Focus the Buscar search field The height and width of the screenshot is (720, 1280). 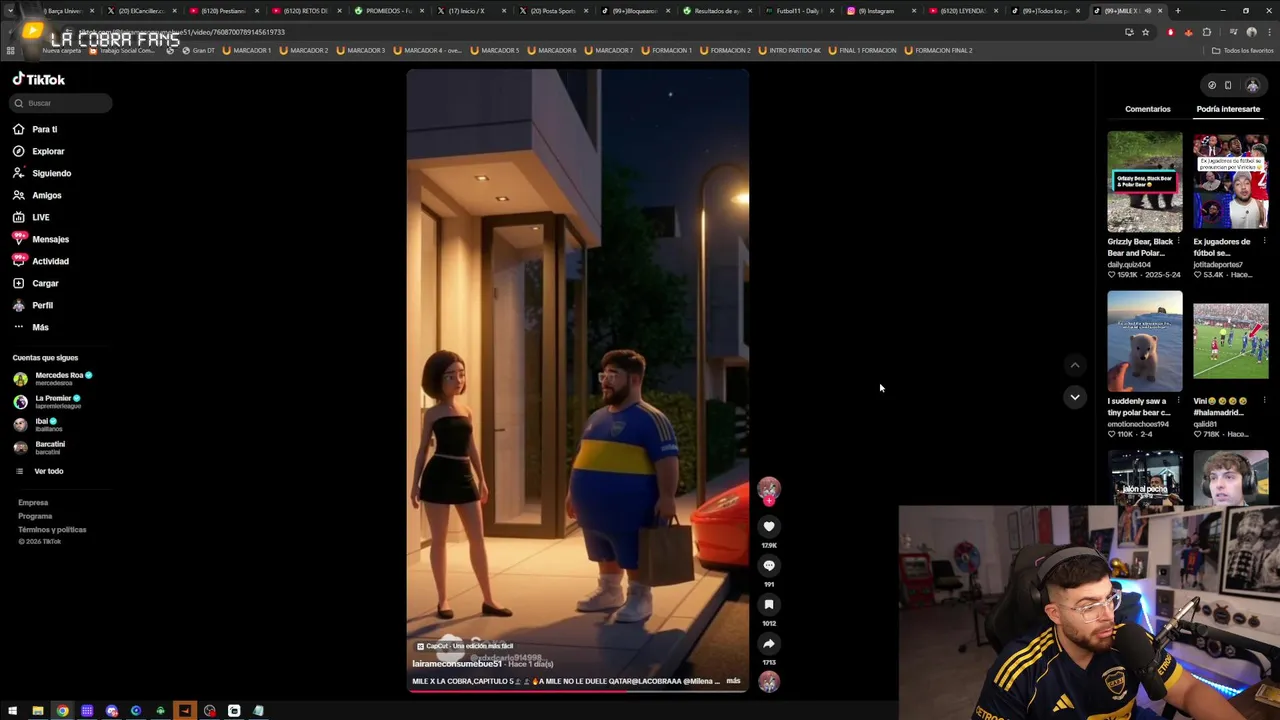click(x=62, y=103)
